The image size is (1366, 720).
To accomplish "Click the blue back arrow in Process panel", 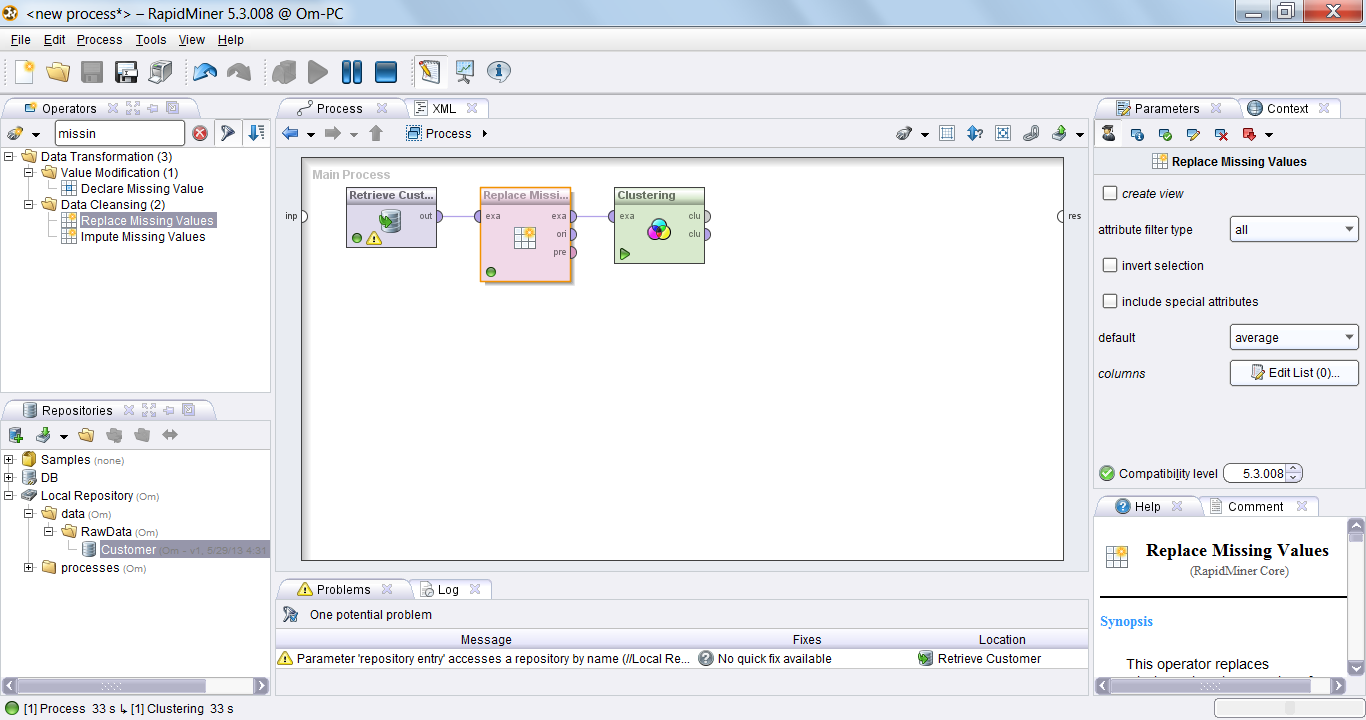I will (x=290, y=133).
